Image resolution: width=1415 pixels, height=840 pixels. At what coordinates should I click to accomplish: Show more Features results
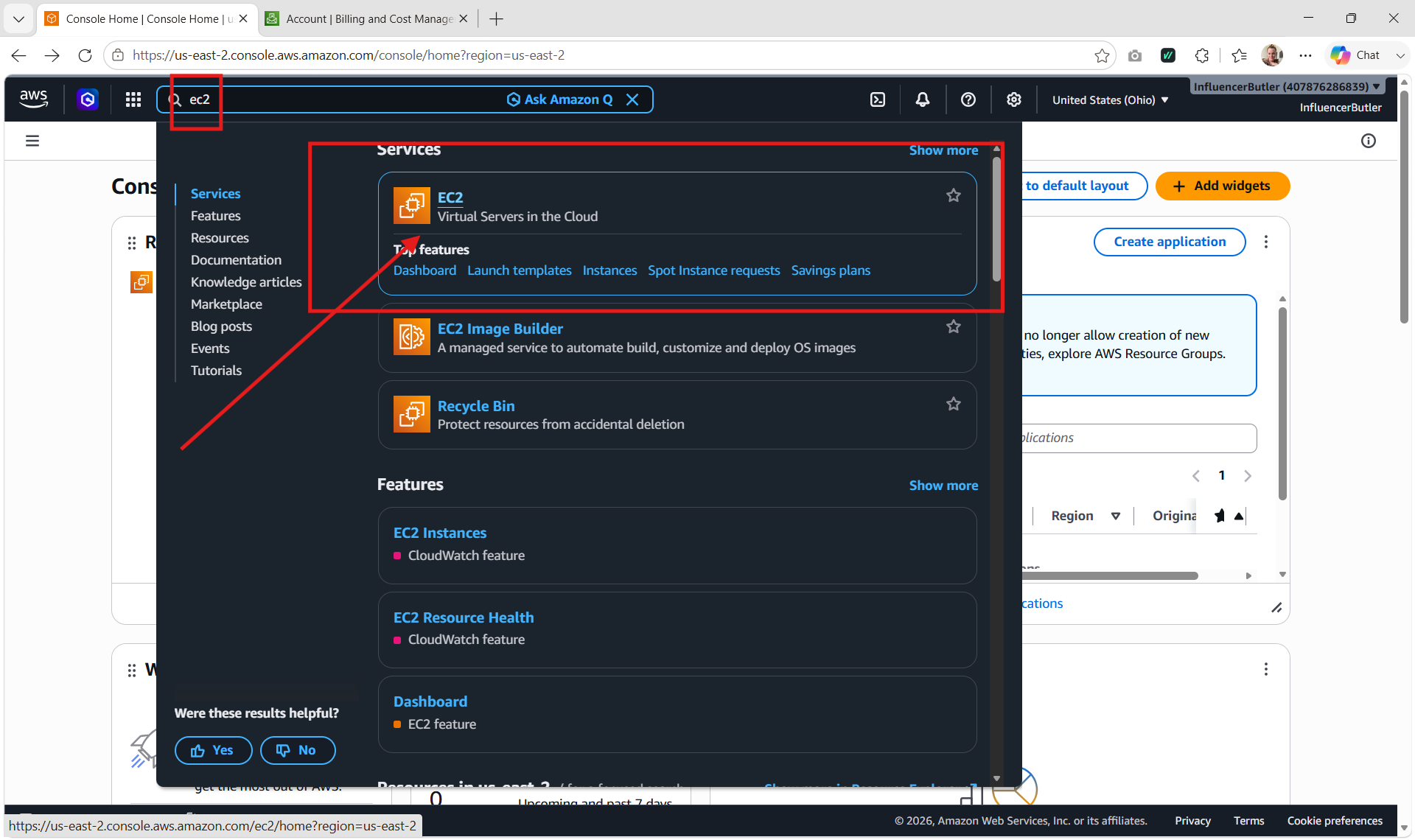943,486
